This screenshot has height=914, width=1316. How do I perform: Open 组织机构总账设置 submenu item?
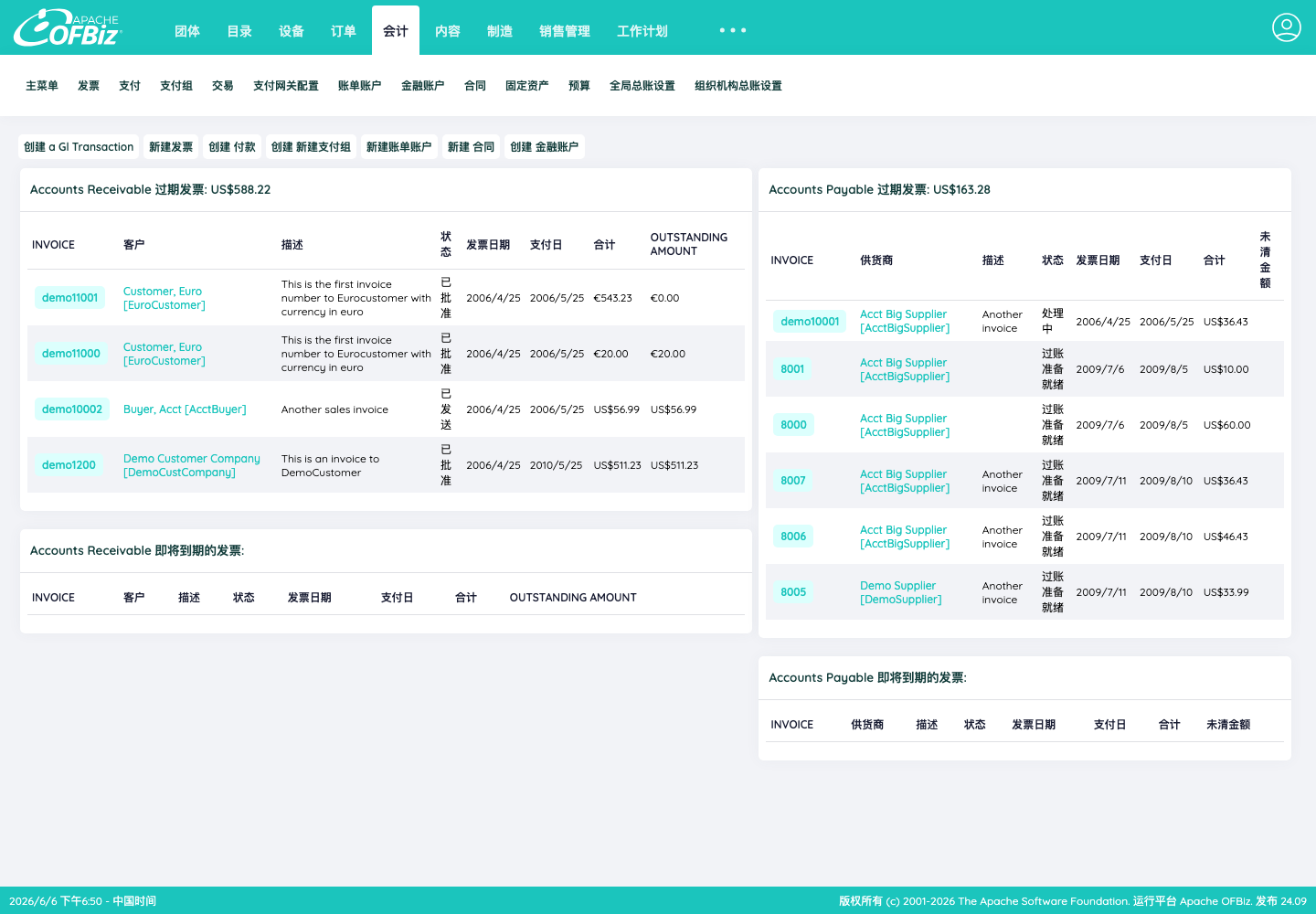pyautogui.click(x=738, y=86)
